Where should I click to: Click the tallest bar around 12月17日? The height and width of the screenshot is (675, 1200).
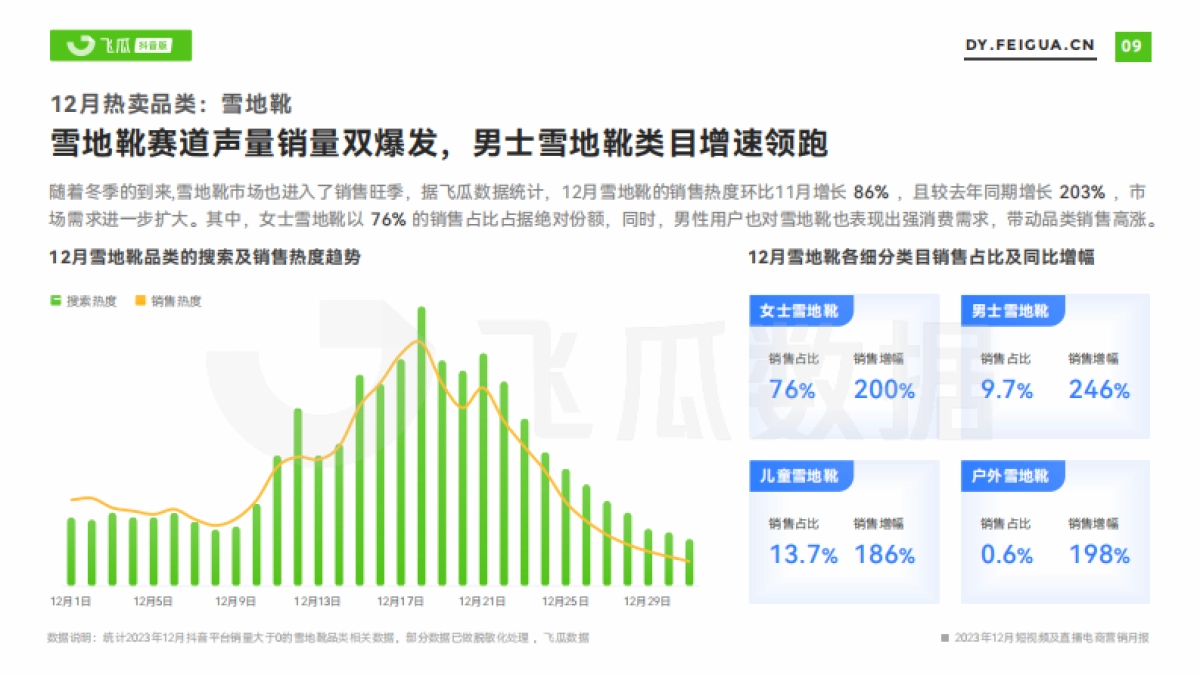point(423,440)
